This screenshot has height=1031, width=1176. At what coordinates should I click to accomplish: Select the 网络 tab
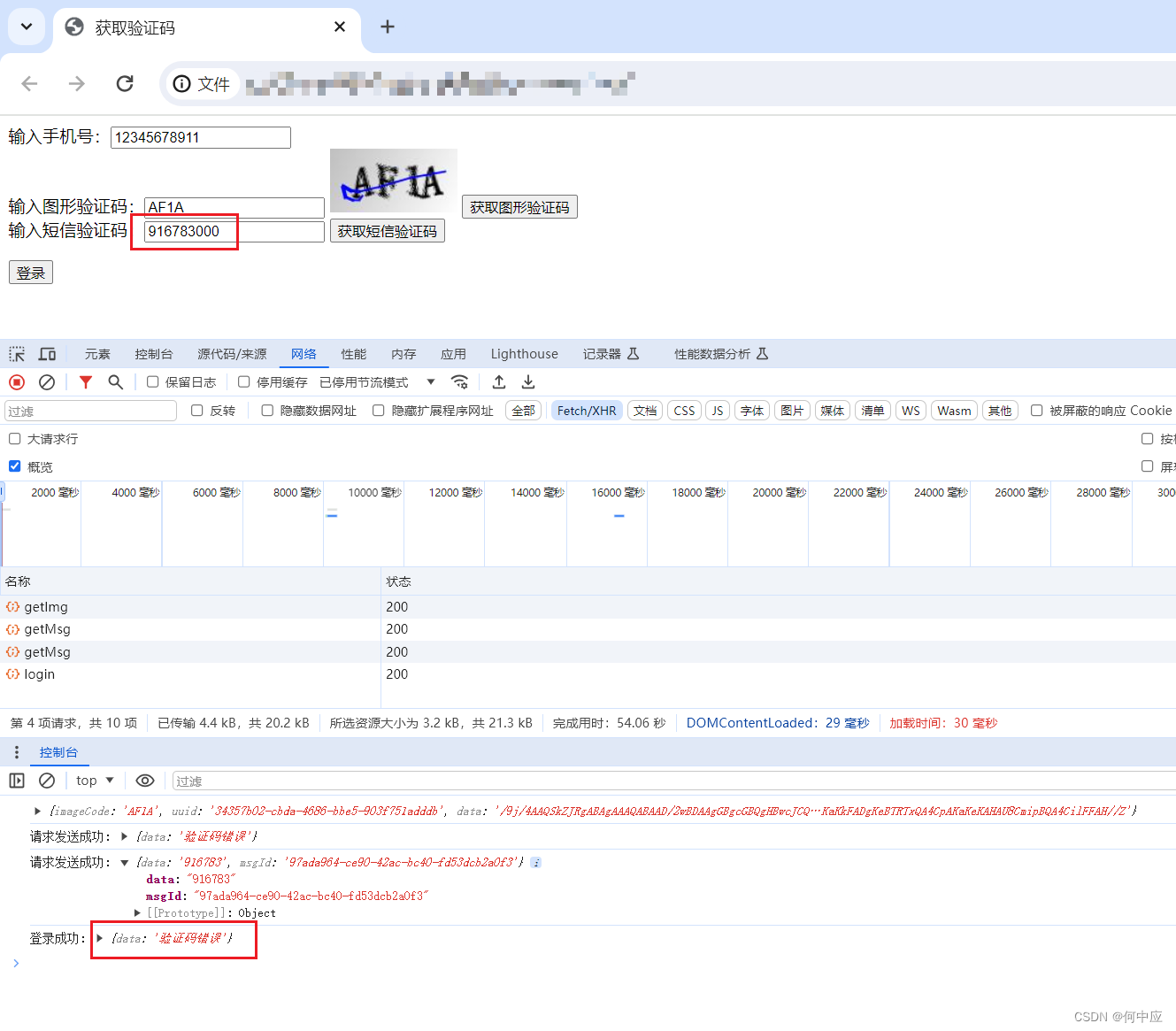(304, 354)
